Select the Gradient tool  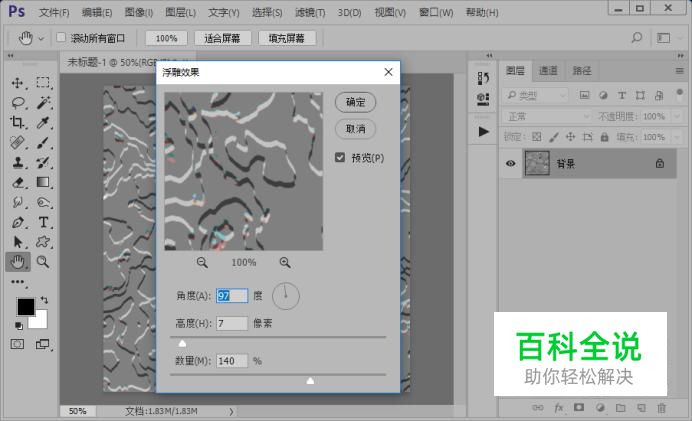tap(43, 182)
